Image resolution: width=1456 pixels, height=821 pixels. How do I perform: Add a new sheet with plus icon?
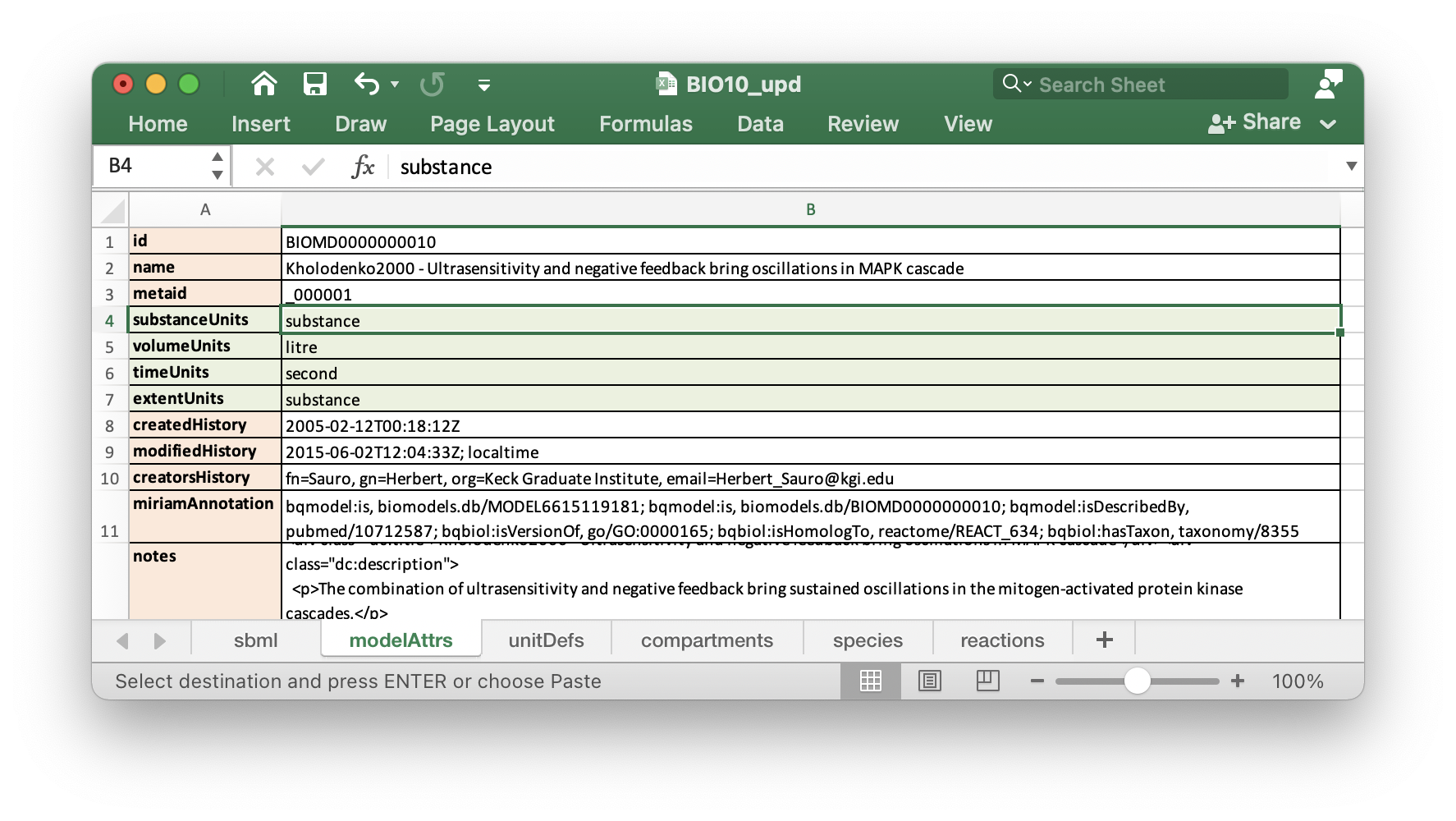[x=1105, y=640]
